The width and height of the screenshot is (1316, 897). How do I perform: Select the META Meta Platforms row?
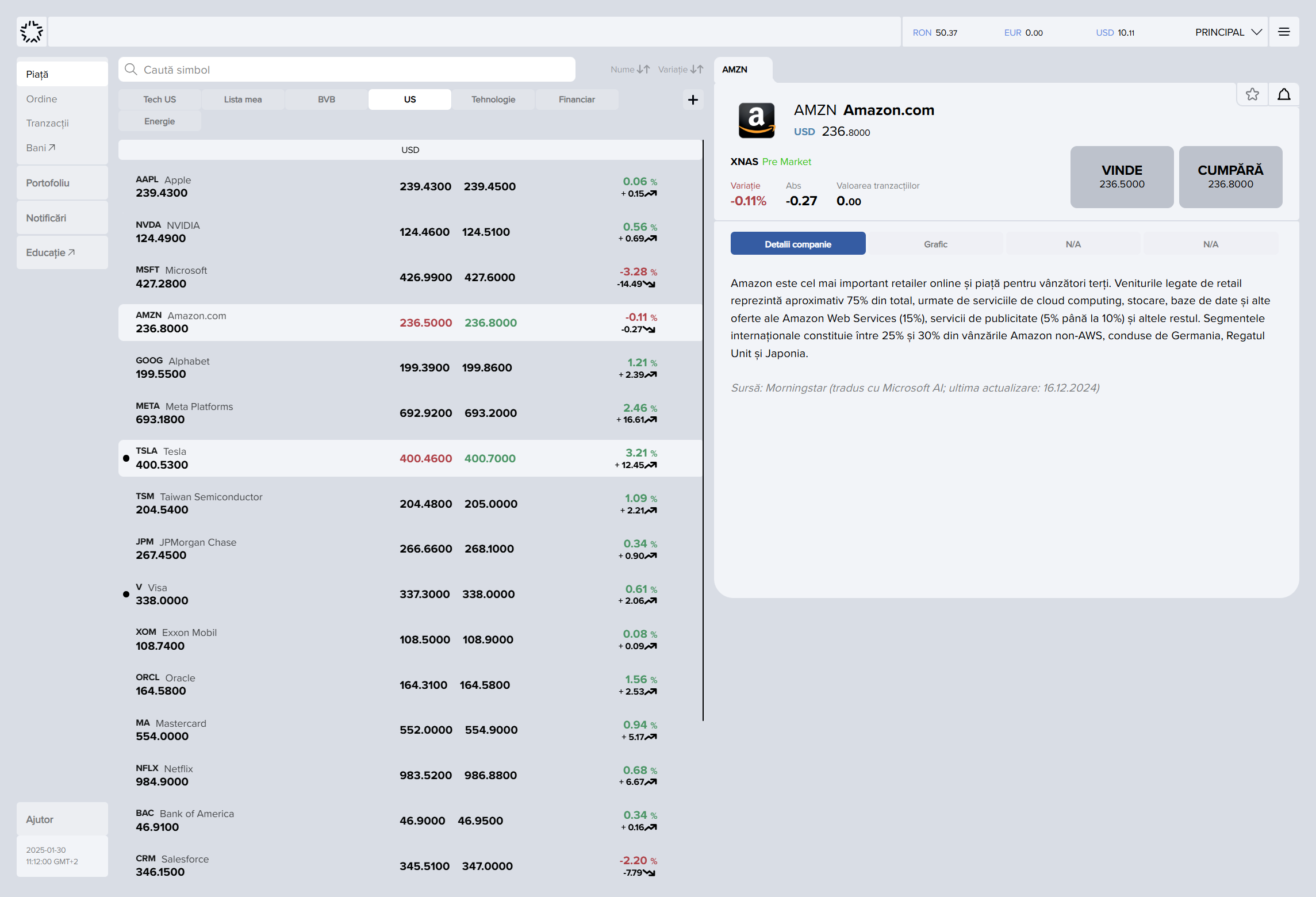point(410,413)
